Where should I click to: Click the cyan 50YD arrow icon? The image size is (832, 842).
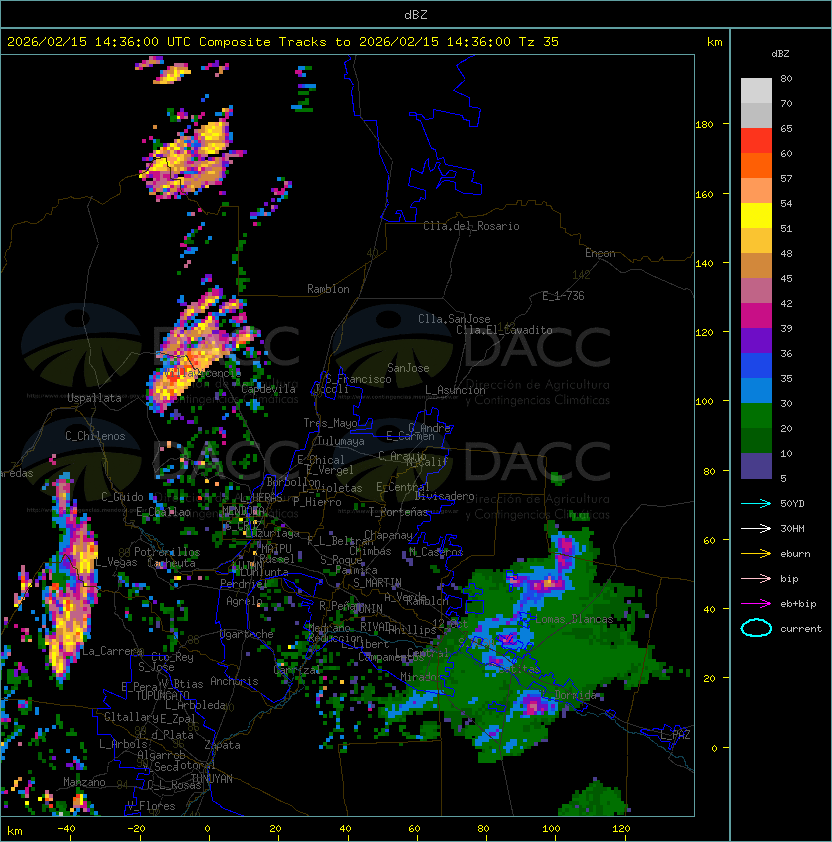click(x=756, y=503)
